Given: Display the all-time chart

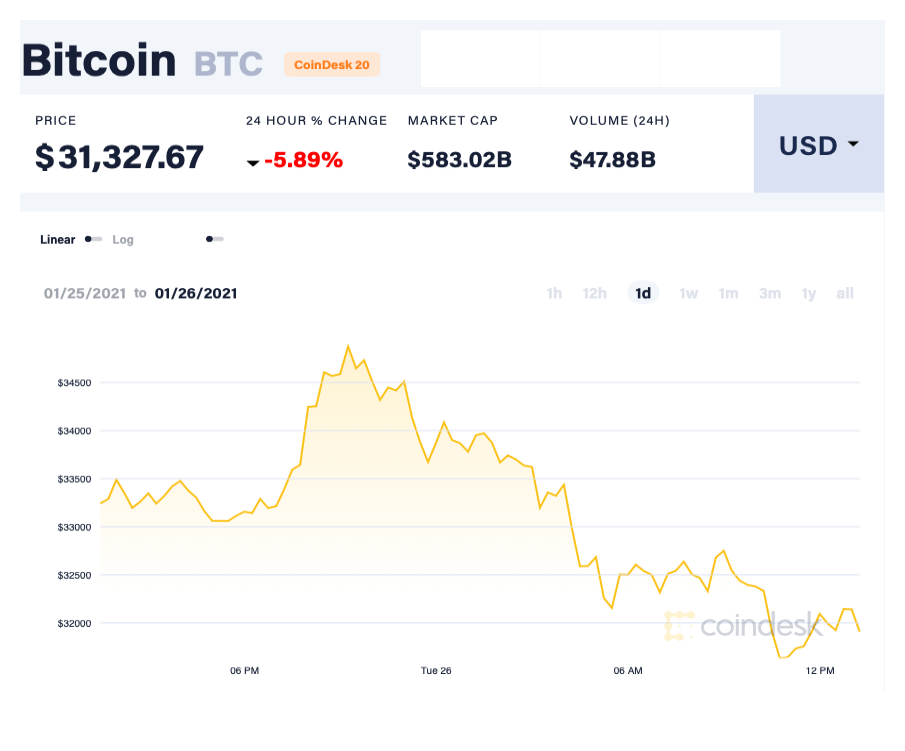Looking at the screenshot, I should coord(845,293).
